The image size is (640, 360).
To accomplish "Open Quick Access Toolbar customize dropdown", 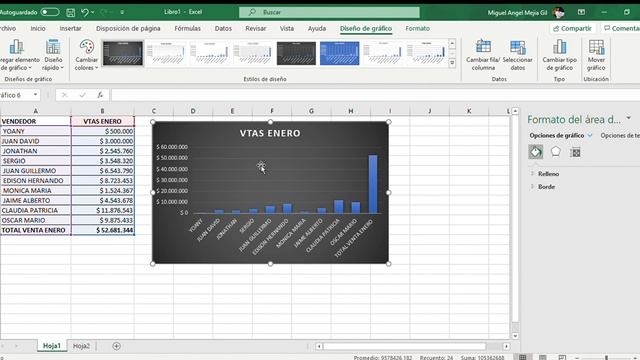I will pos(122,13).
